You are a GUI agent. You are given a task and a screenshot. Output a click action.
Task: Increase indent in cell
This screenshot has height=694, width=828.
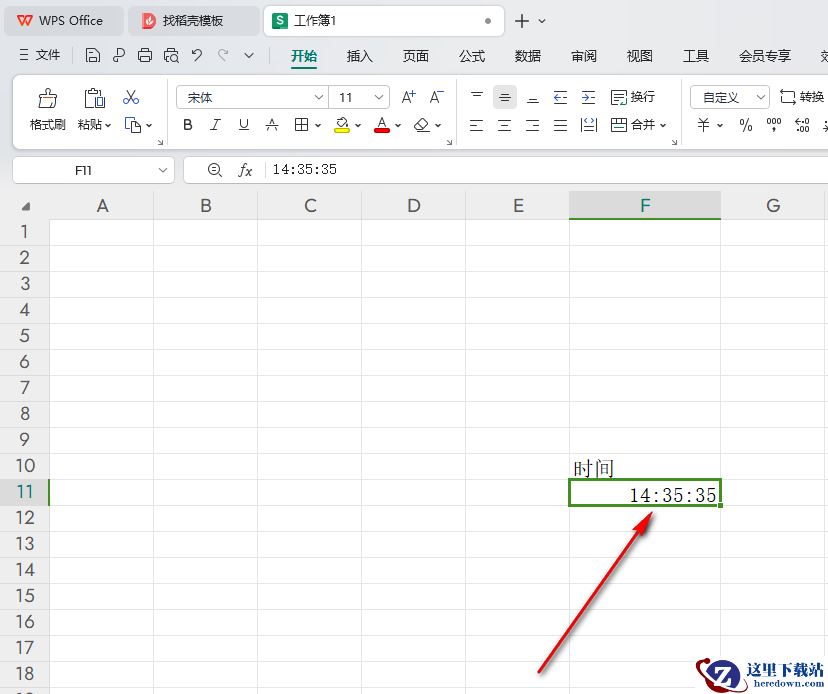pyautogui.click(x=588, y=97)
